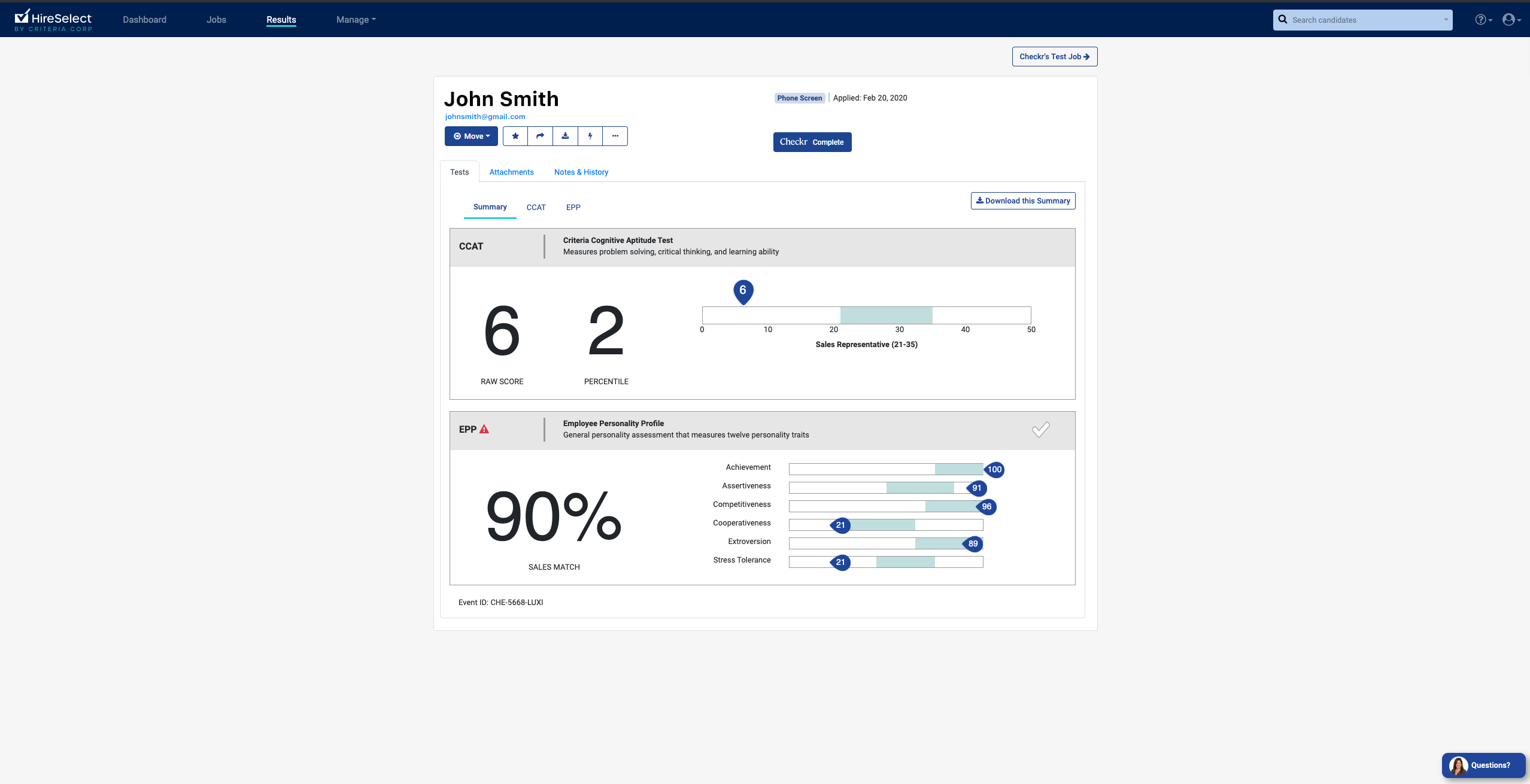Click the RAW SCORE label

click(x=502, y=382)
